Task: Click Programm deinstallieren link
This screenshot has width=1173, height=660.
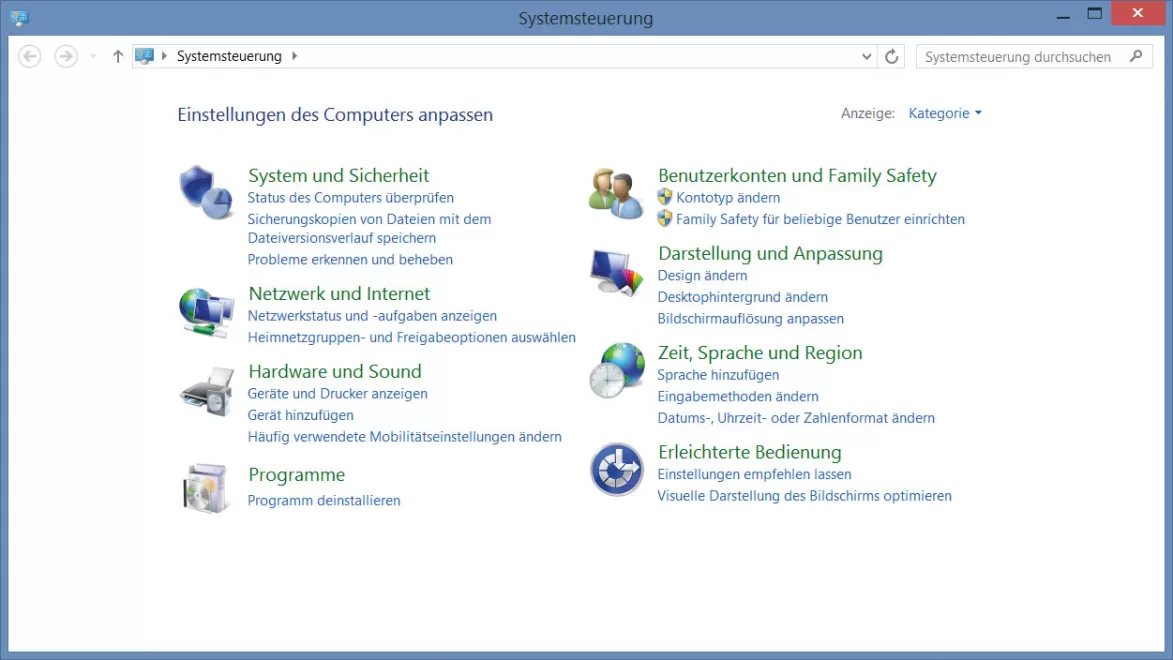Action: [x=324, y=501]
